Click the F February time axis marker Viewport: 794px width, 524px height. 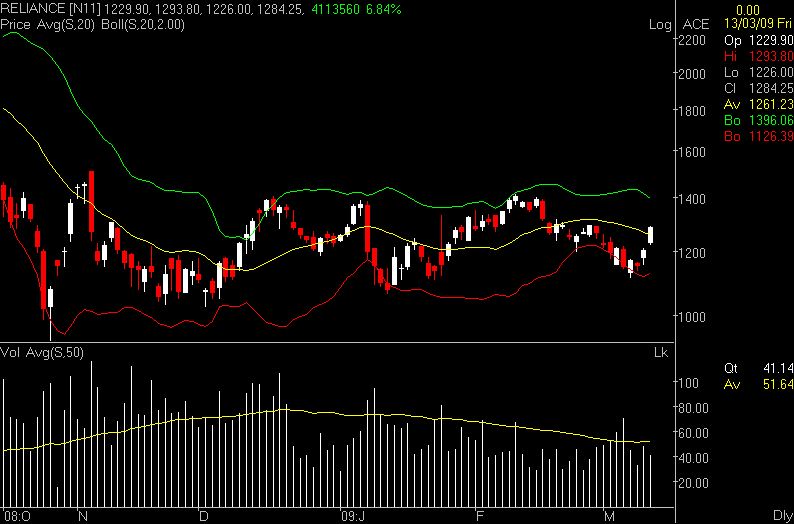click(x=480, y=516)
